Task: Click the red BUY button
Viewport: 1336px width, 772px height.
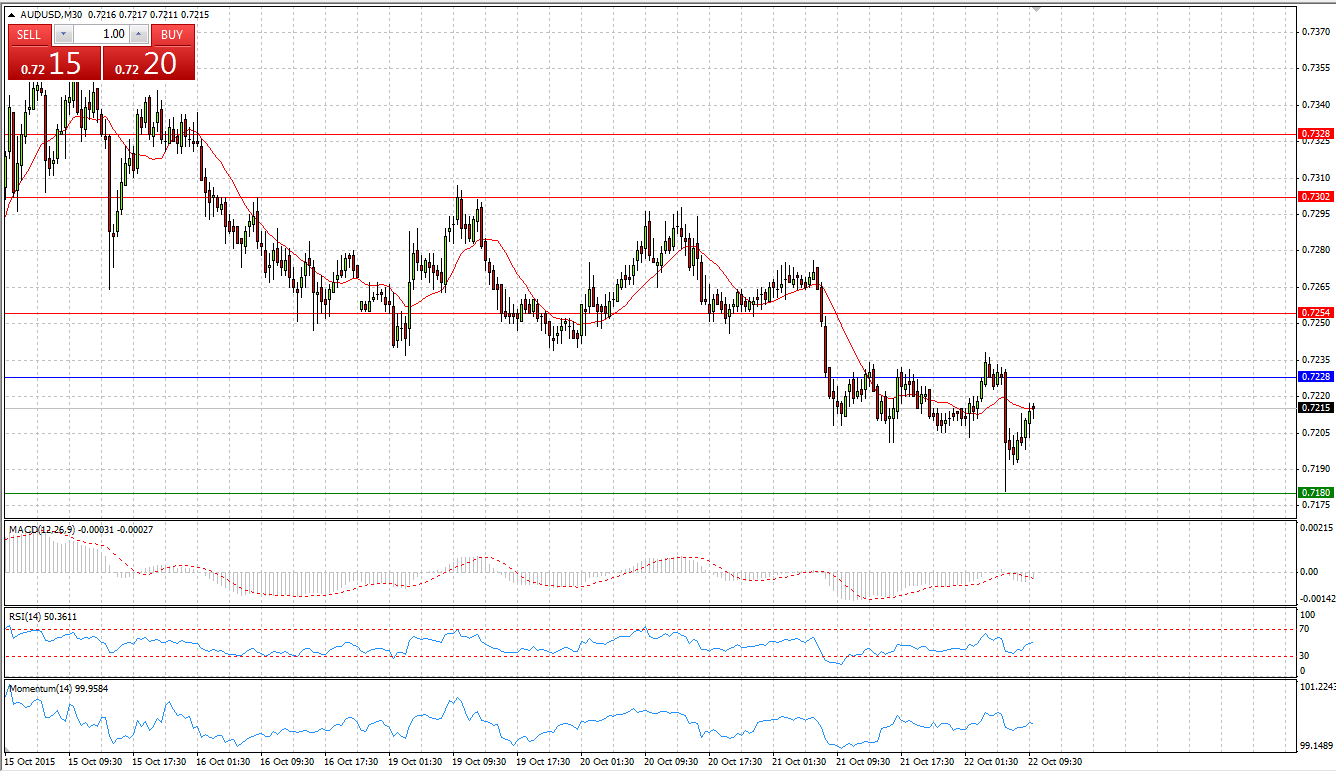Action: [172, 34]
